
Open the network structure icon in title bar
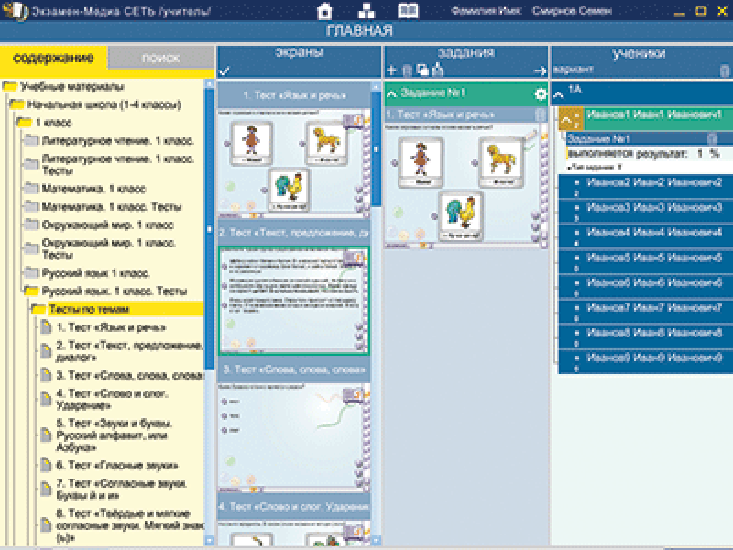point(366,11)
